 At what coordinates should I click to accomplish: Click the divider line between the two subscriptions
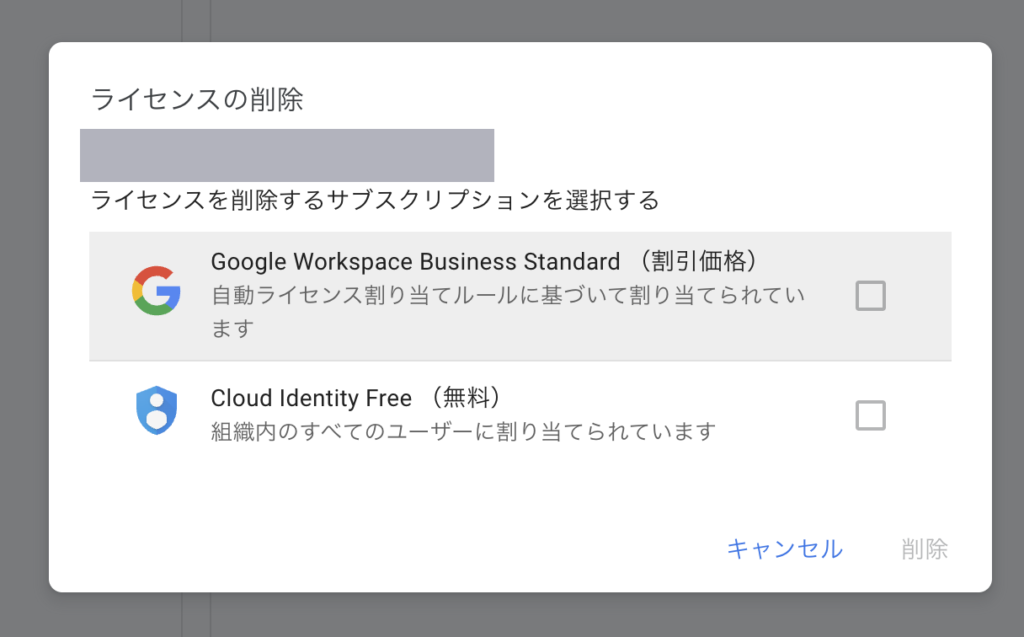520,361
